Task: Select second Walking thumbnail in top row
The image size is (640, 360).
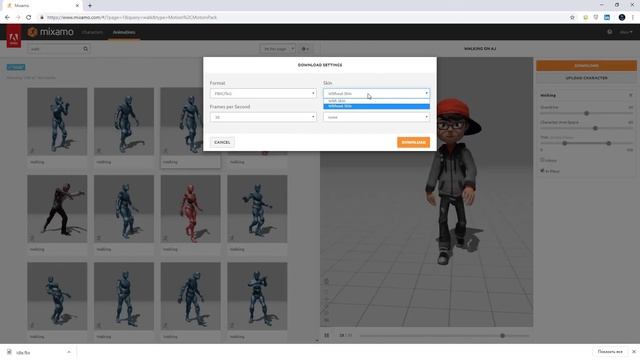Action: coord(124,122)
